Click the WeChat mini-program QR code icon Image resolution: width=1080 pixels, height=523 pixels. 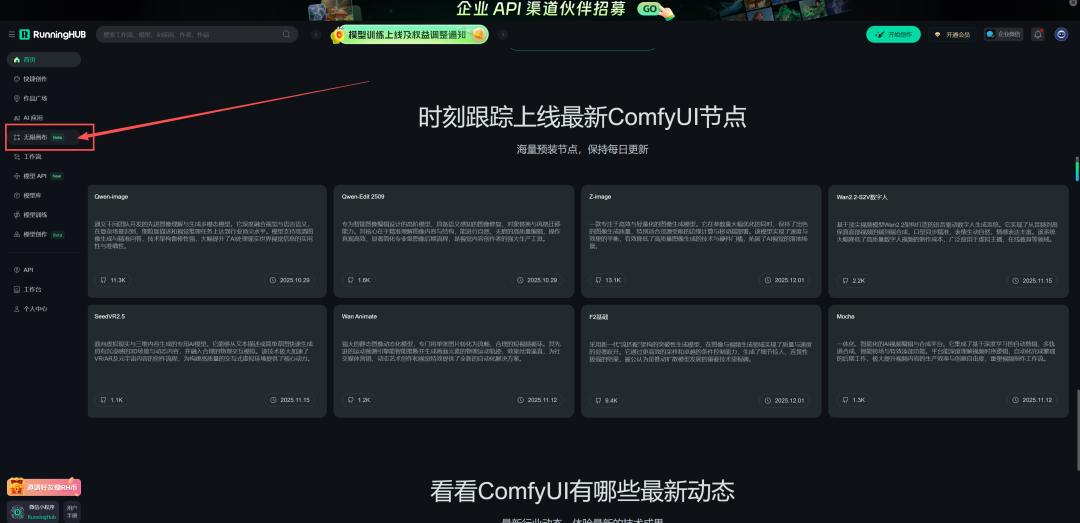tap(18, 512)
